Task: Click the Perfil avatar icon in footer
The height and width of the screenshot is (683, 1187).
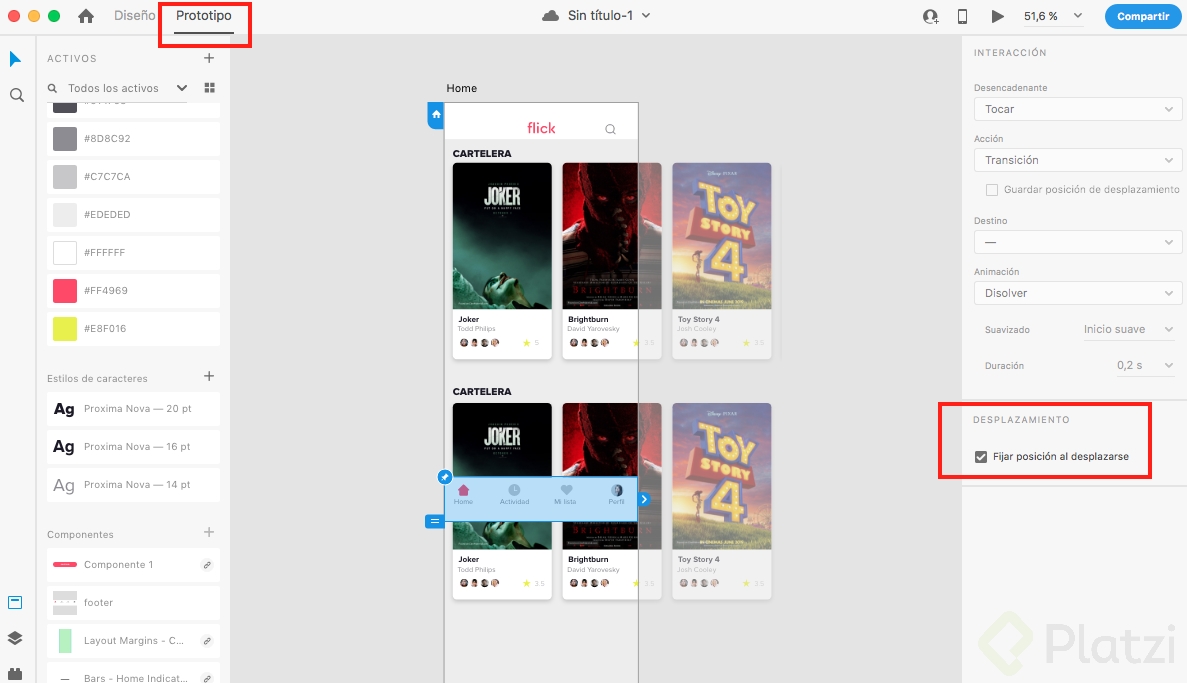Action: (617, 490)
